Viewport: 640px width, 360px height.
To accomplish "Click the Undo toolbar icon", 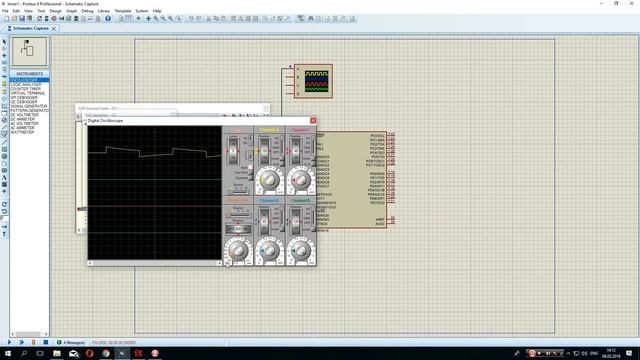I will click(x=191, y=19).
